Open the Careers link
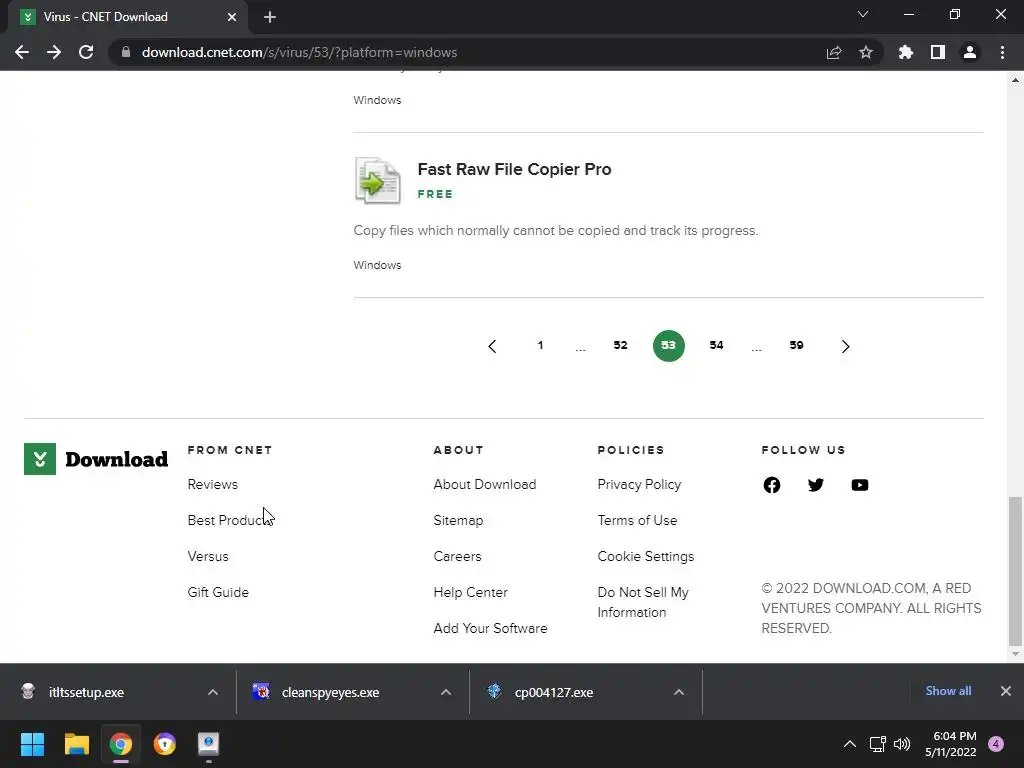Image resolution: width=1024 pixels, height=768 pixels. [457, 556]
